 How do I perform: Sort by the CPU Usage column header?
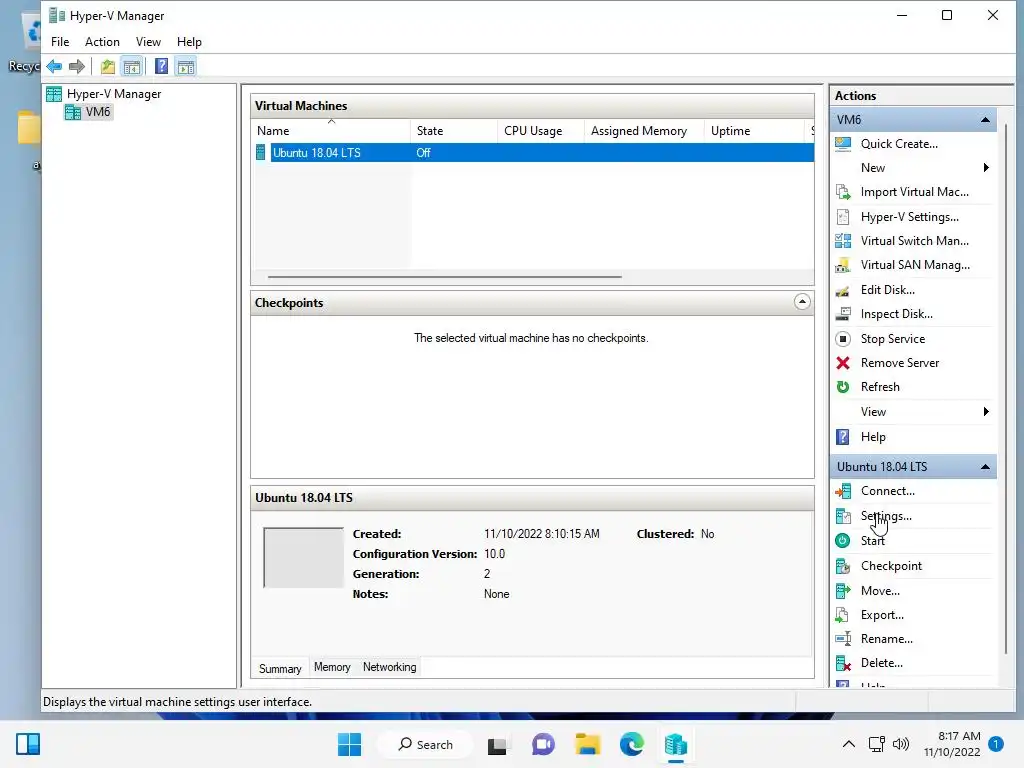pyautogui.click(x=541, y=131)
